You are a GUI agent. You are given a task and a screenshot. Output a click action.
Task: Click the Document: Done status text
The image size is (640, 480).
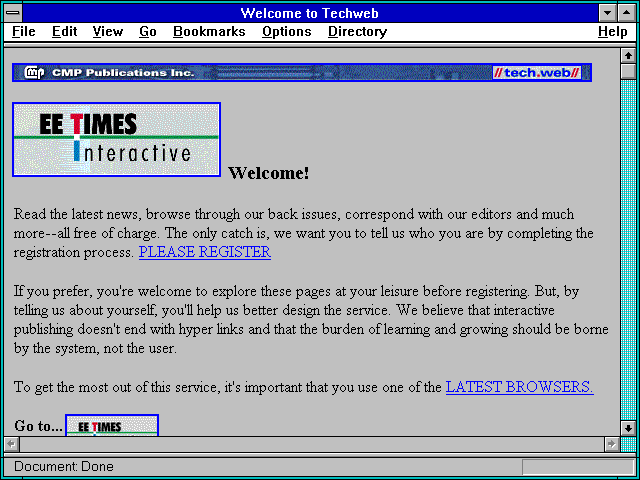[x=64, y=466]
